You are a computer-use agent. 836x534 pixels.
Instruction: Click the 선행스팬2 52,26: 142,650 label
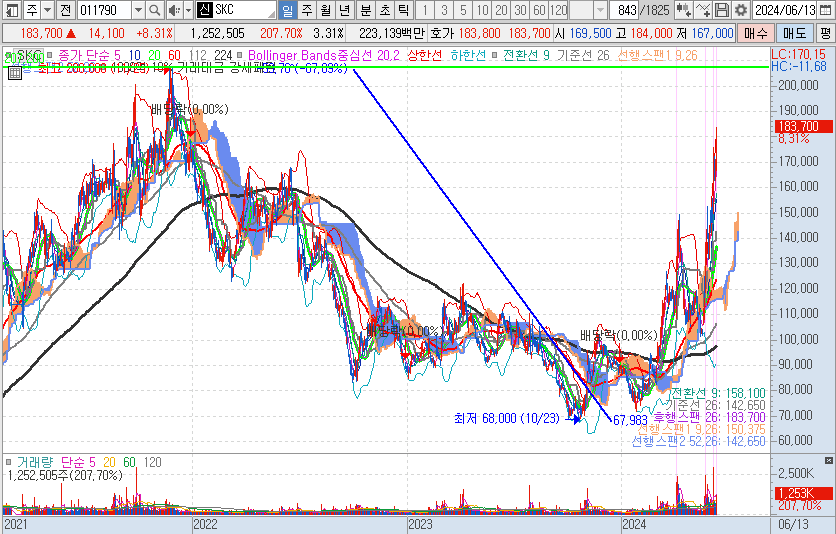click(x=698, y=441)
